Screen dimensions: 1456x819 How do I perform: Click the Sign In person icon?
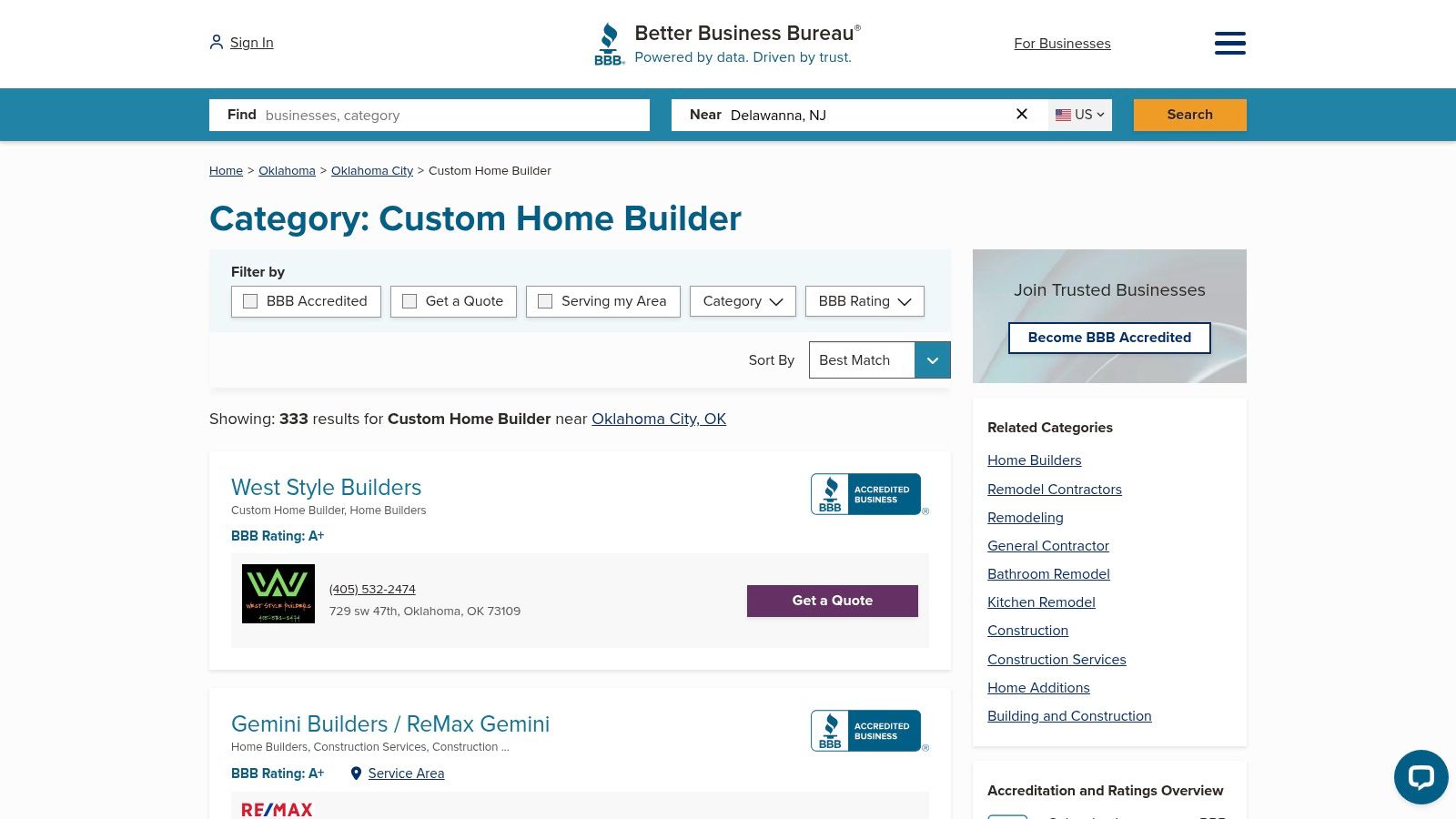point(216,42)
